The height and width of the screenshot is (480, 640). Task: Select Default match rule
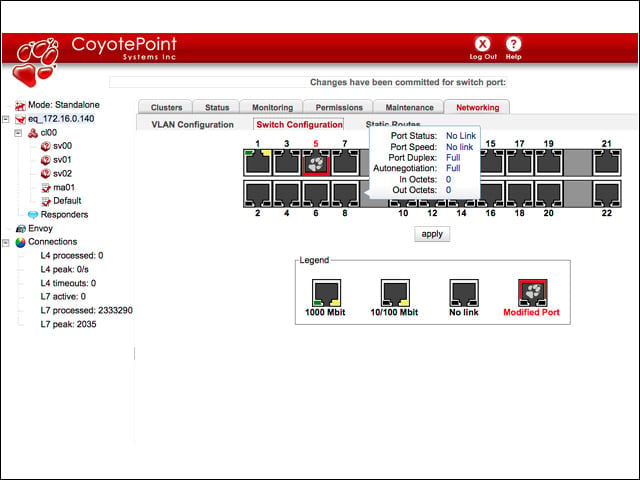[67, 201]
